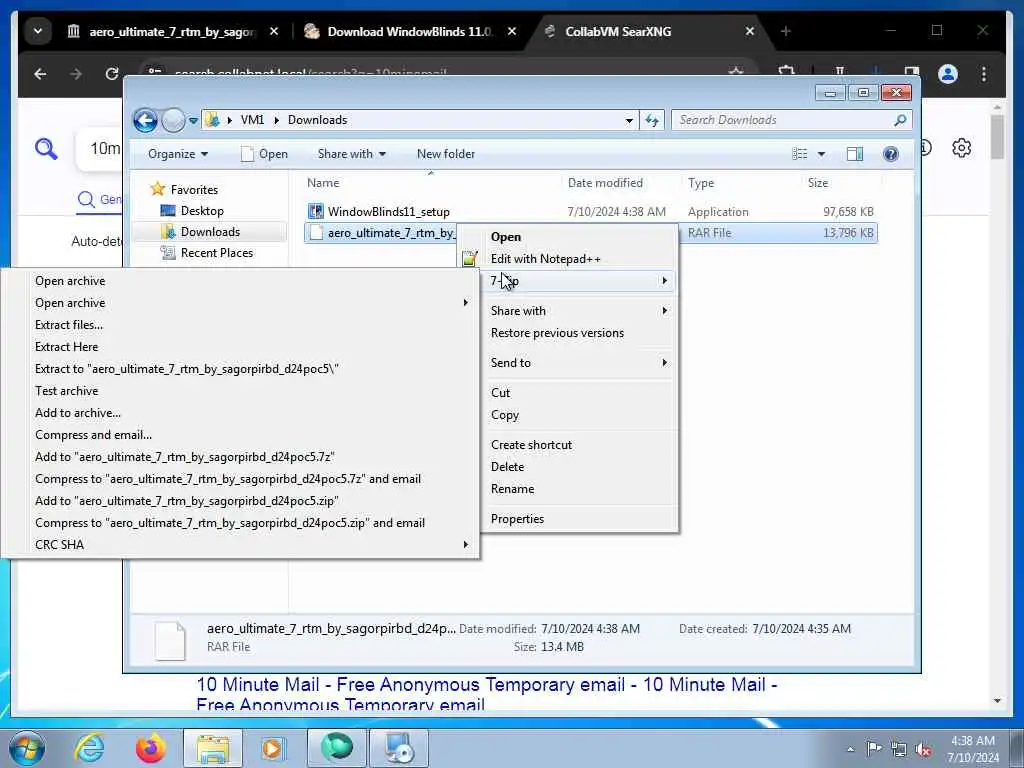This screenshot has height=768, width=1024.
Task: Click the magnifier icon in Search Downloads
Action: (x=901, y=120)
